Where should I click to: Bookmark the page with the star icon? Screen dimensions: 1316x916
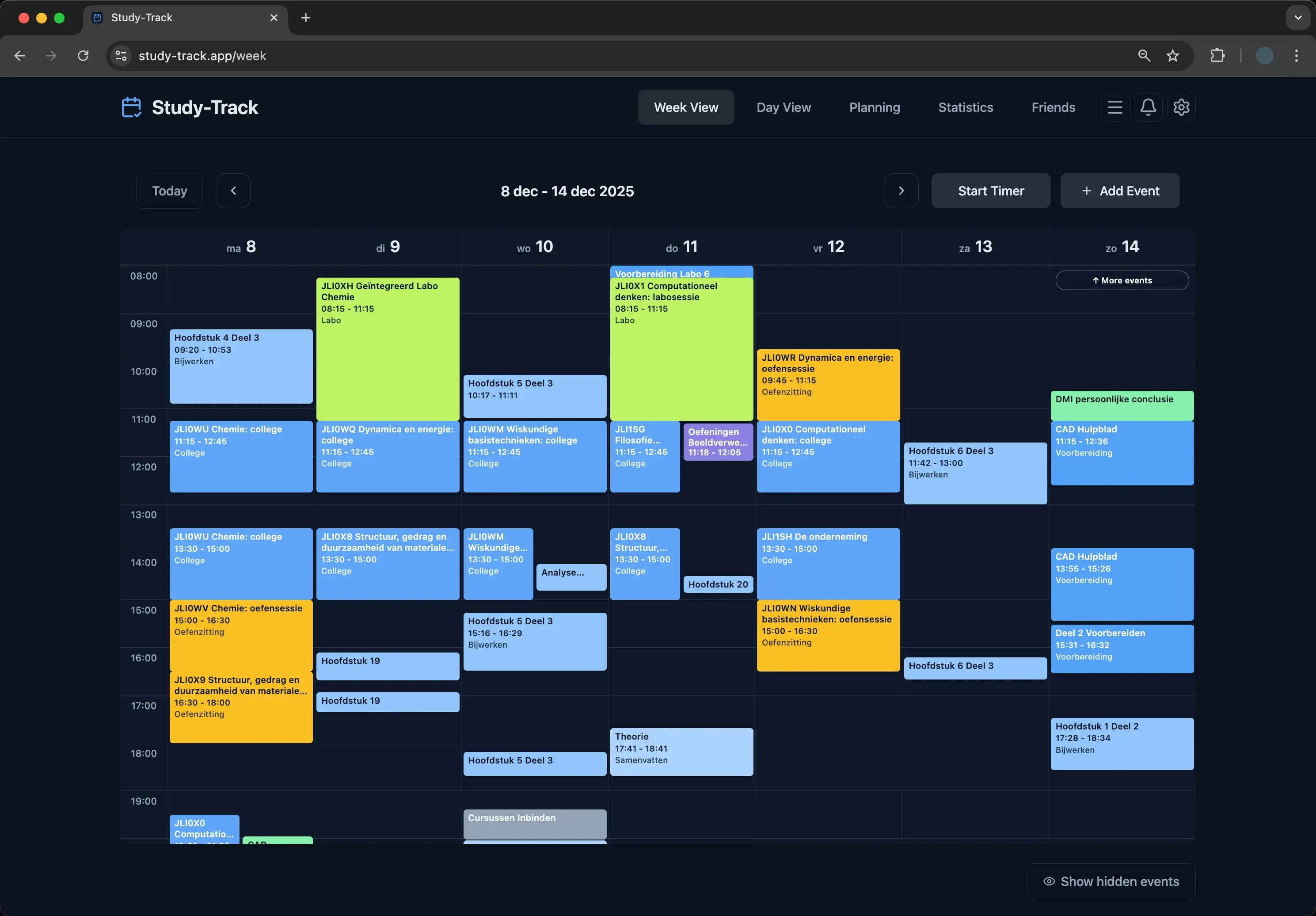coord(1173,56)
